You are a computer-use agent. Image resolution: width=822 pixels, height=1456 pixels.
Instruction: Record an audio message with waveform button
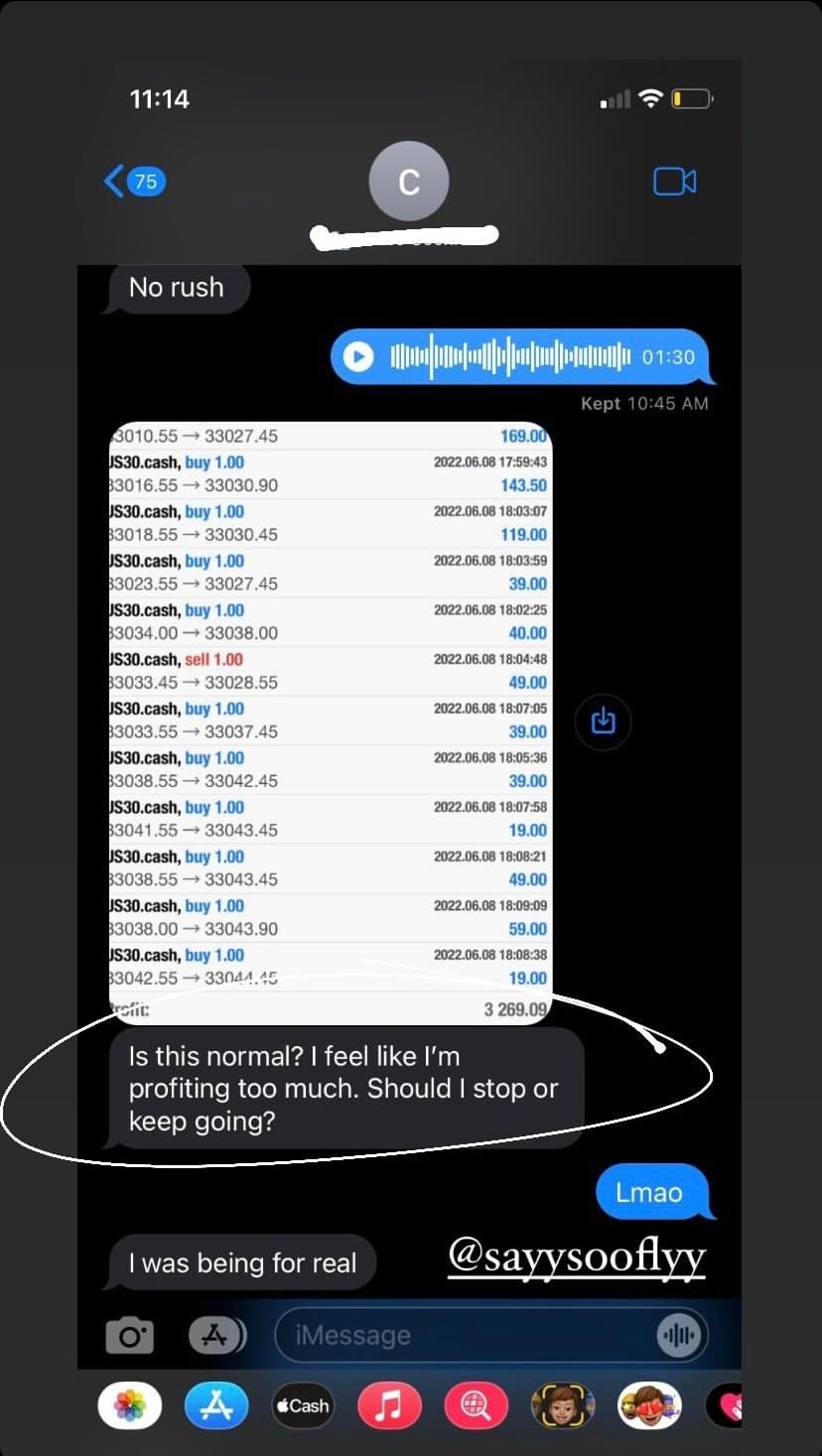(679, 1336)
